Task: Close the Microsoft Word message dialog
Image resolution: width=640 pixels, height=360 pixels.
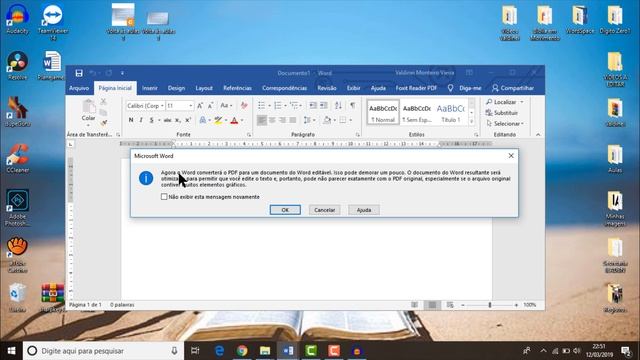Action: click(x=511, y=156)
